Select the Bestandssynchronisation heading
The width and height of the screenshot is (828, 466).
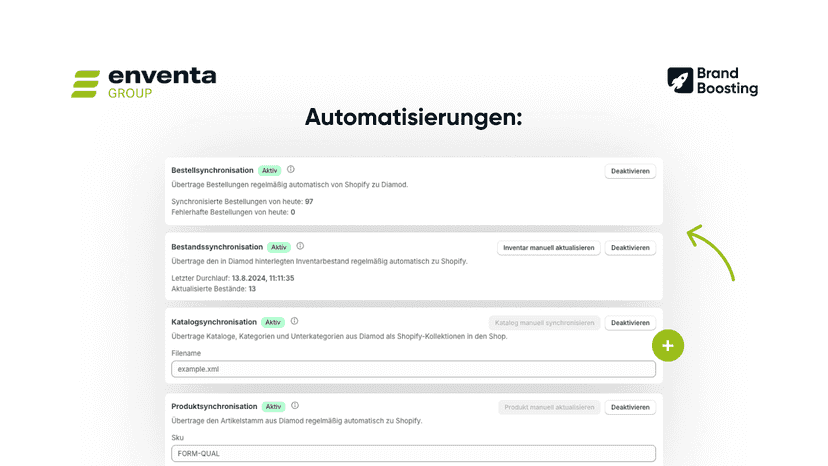click(x=217, y=247)
